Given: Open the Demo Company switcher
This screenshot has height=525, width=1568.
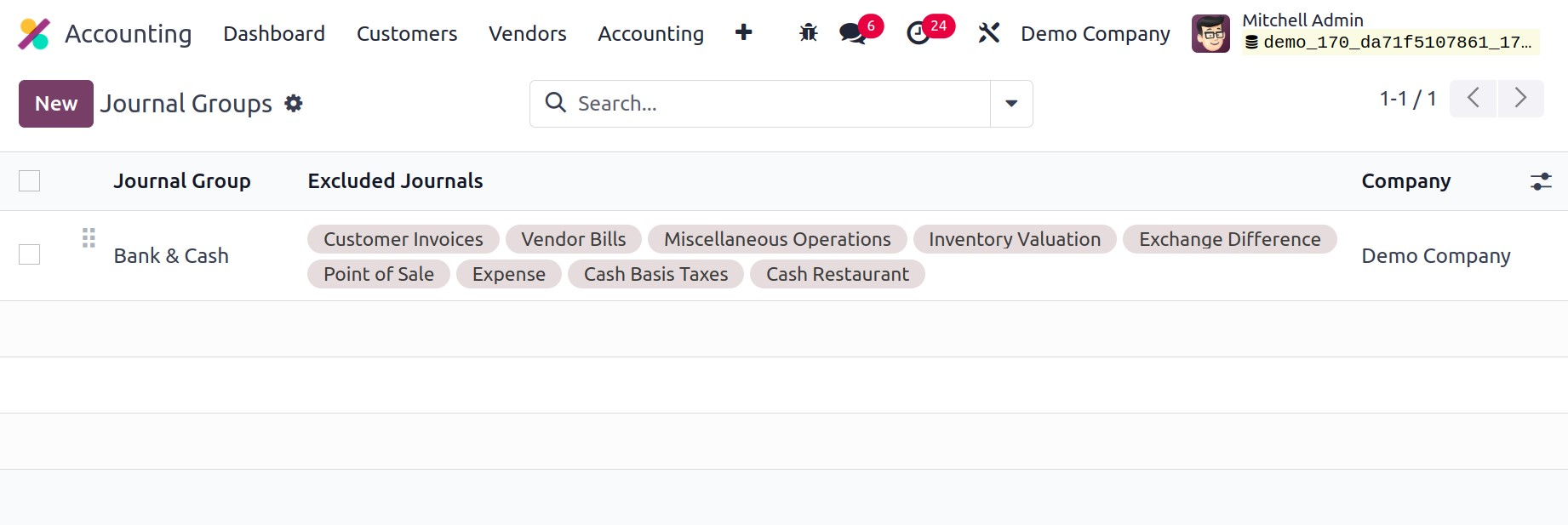Looking at the screenshot, I should pos(1095,34).
